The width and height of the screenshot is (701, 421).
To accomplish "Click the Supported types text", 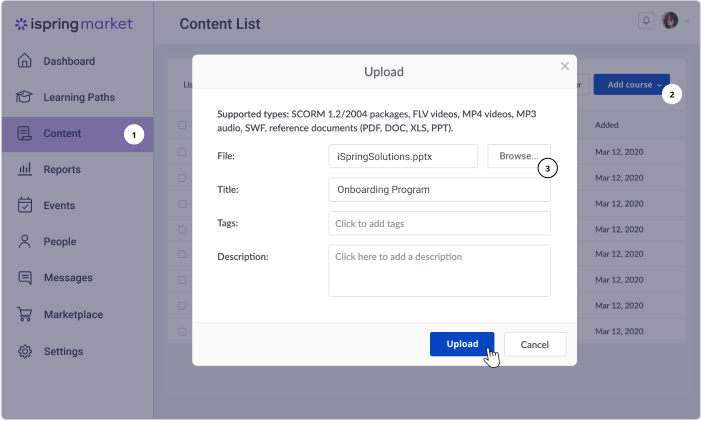I will pos(377,121).
